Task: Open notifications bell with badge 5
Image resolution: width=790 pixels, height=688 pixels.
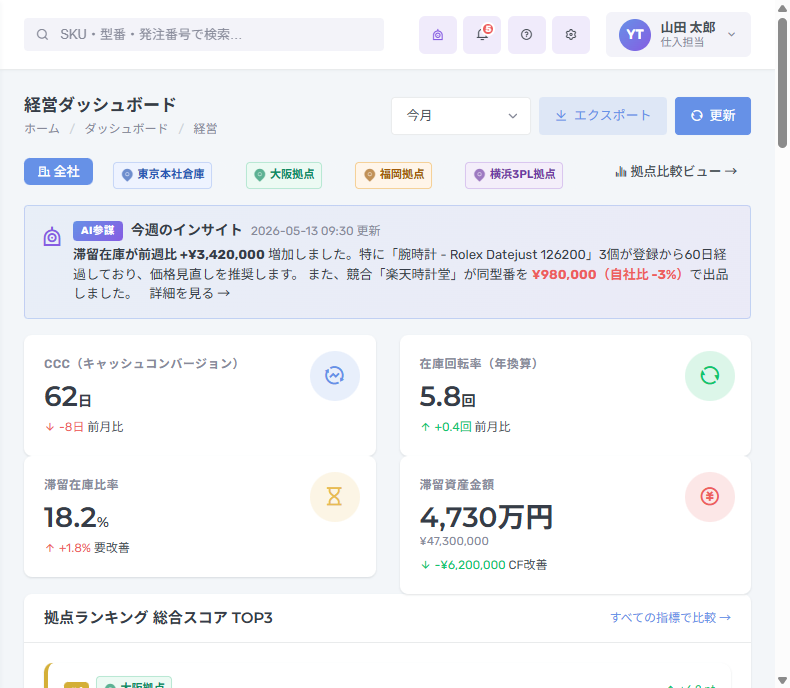Action: coord(482,35)
